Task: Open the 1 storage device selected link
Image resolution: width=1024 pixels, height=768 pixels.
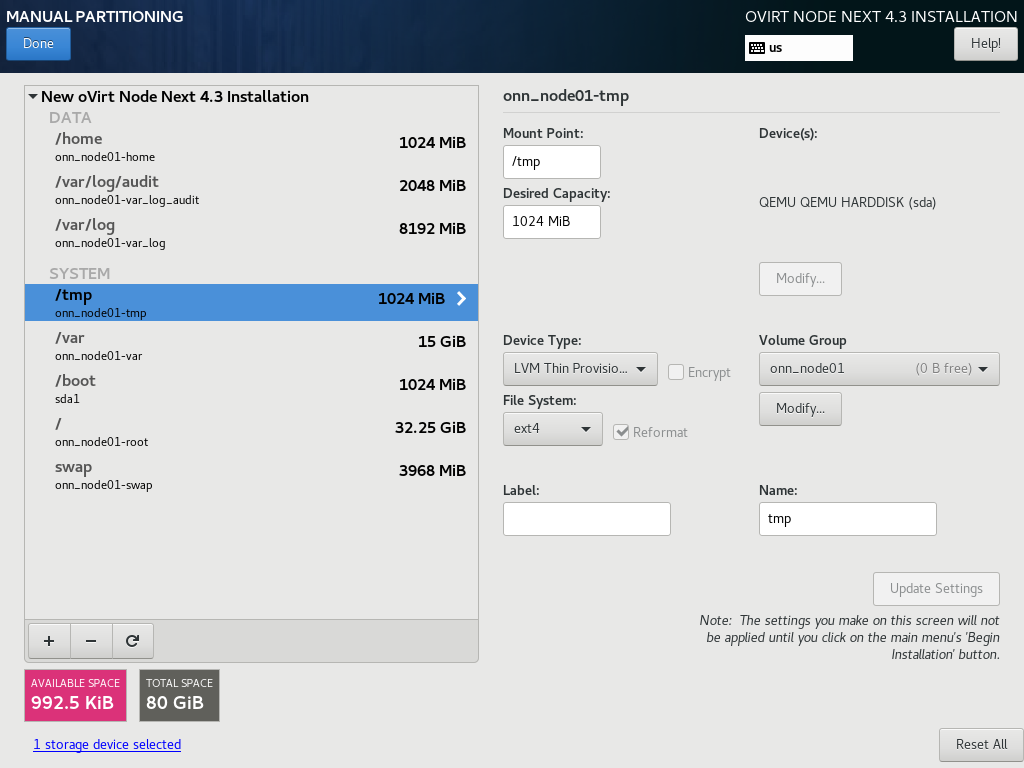Action: 107,744
